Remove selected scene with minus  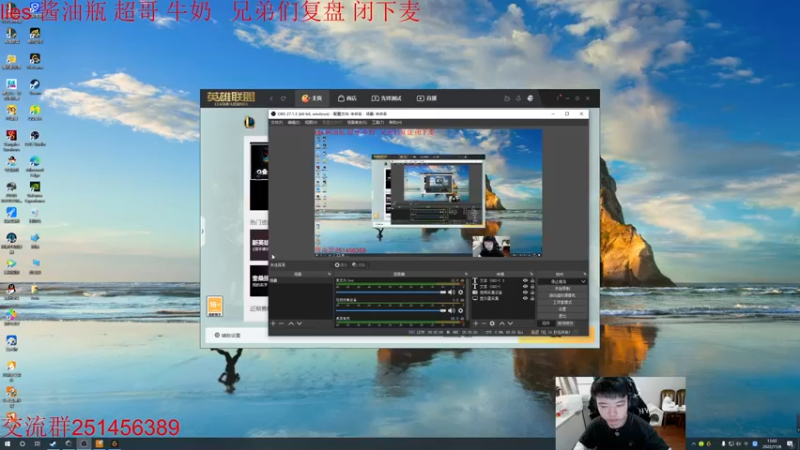(281, 323)
